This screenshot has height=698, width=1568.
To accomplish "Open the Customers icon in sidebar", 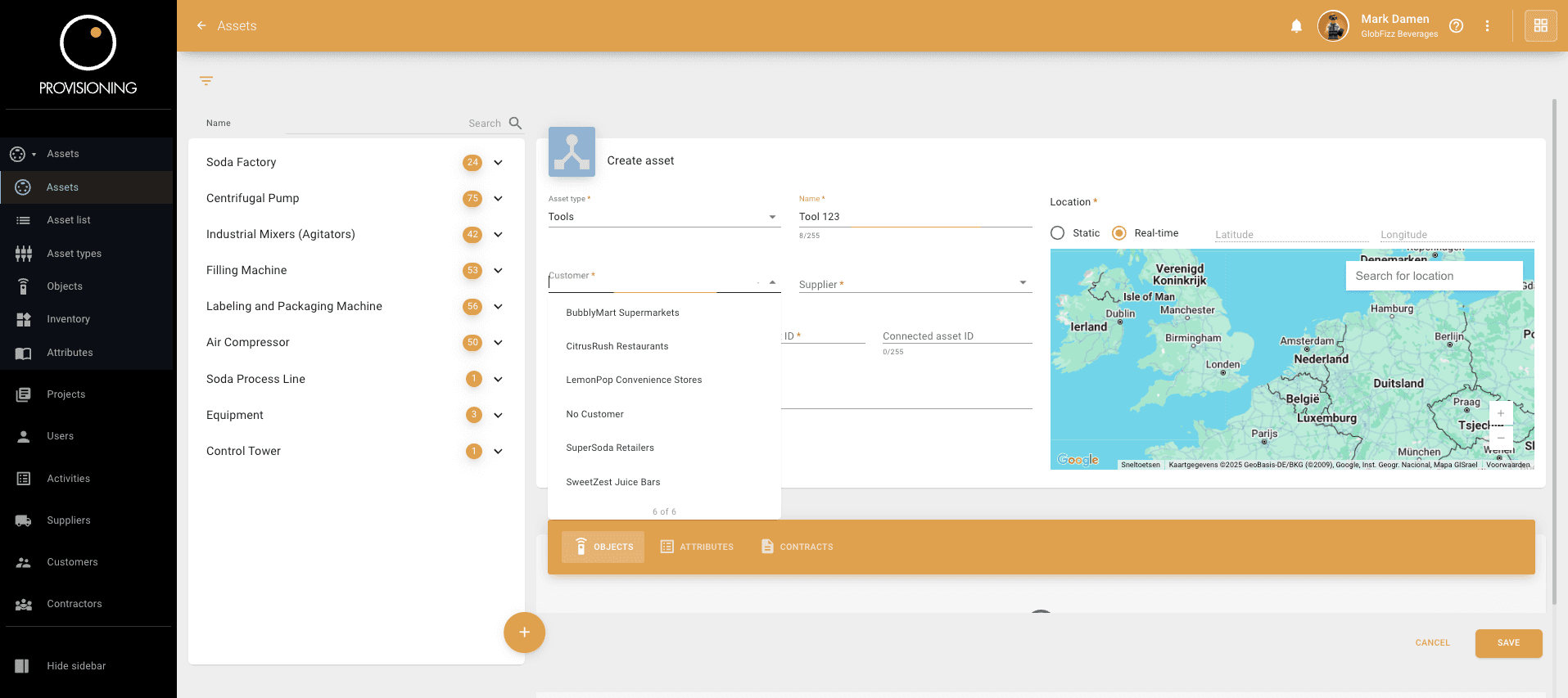I will [24, 562].
